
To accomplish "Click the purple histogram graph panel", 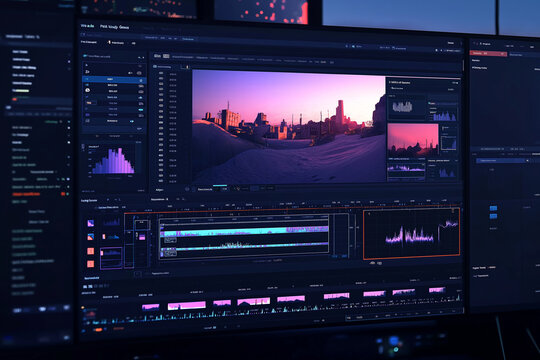I will tap(113, 161).
